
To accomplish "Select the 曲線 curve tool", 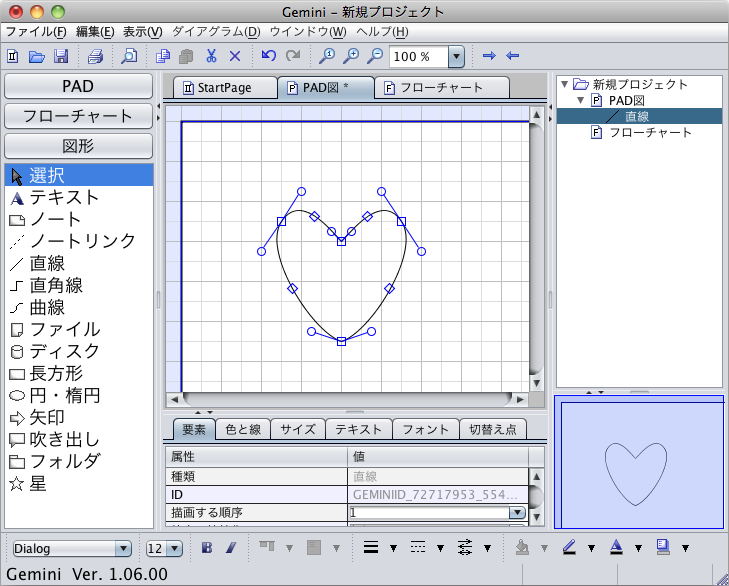I will (79, 307).
